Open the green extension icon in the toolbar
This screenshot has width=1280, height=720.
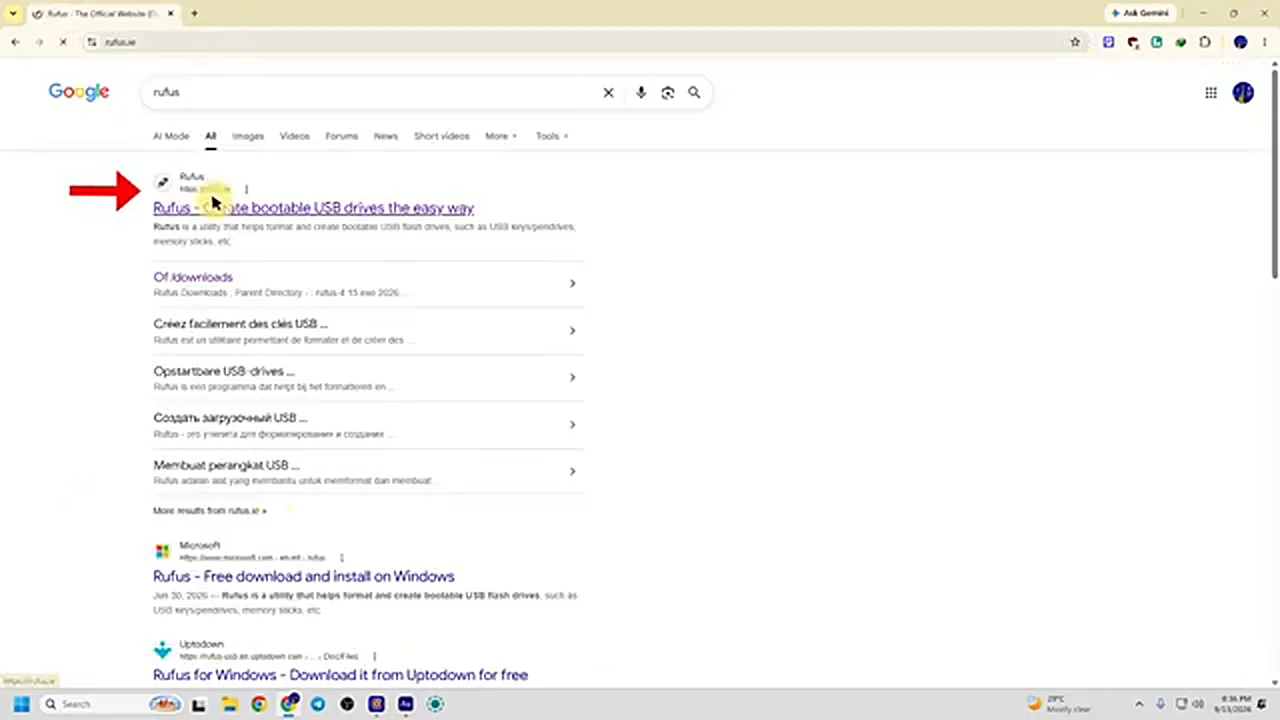[1181, 42]
